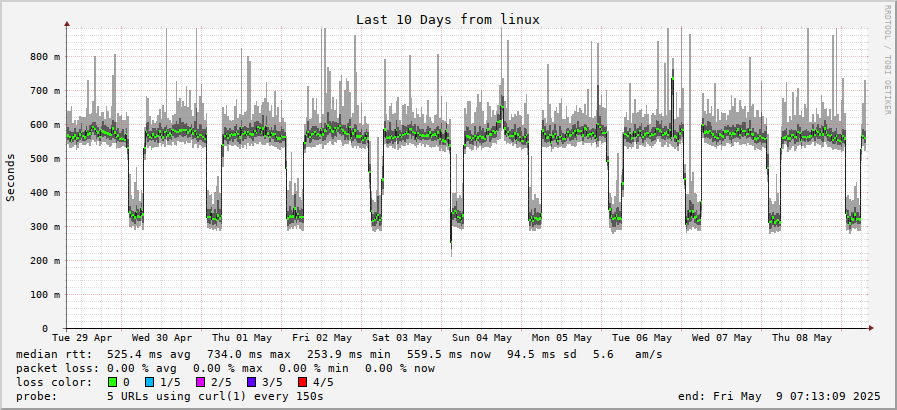897x410 pixels.
Task: Click the end timestamp "Fri May 9 07:13:09 2025"
Action: [x=797, y=396]
